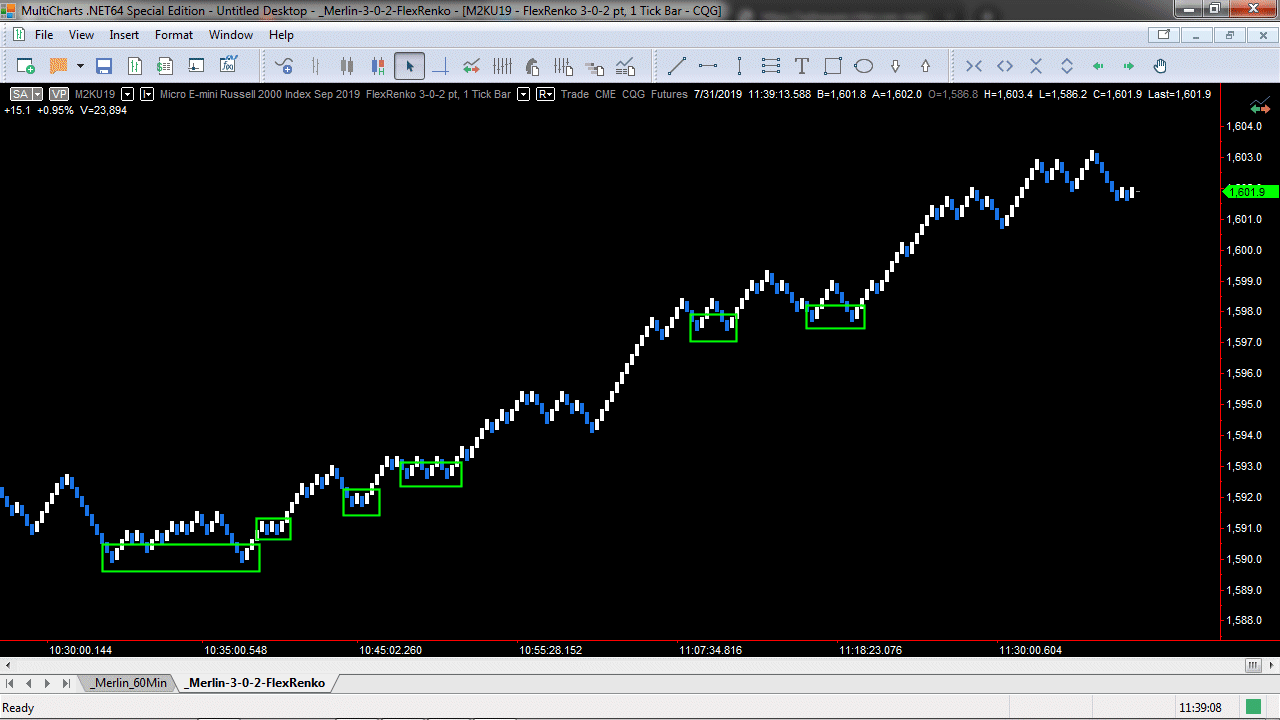
Task: Save the workspace with the floppy disk icon
Action: (104, 66)
